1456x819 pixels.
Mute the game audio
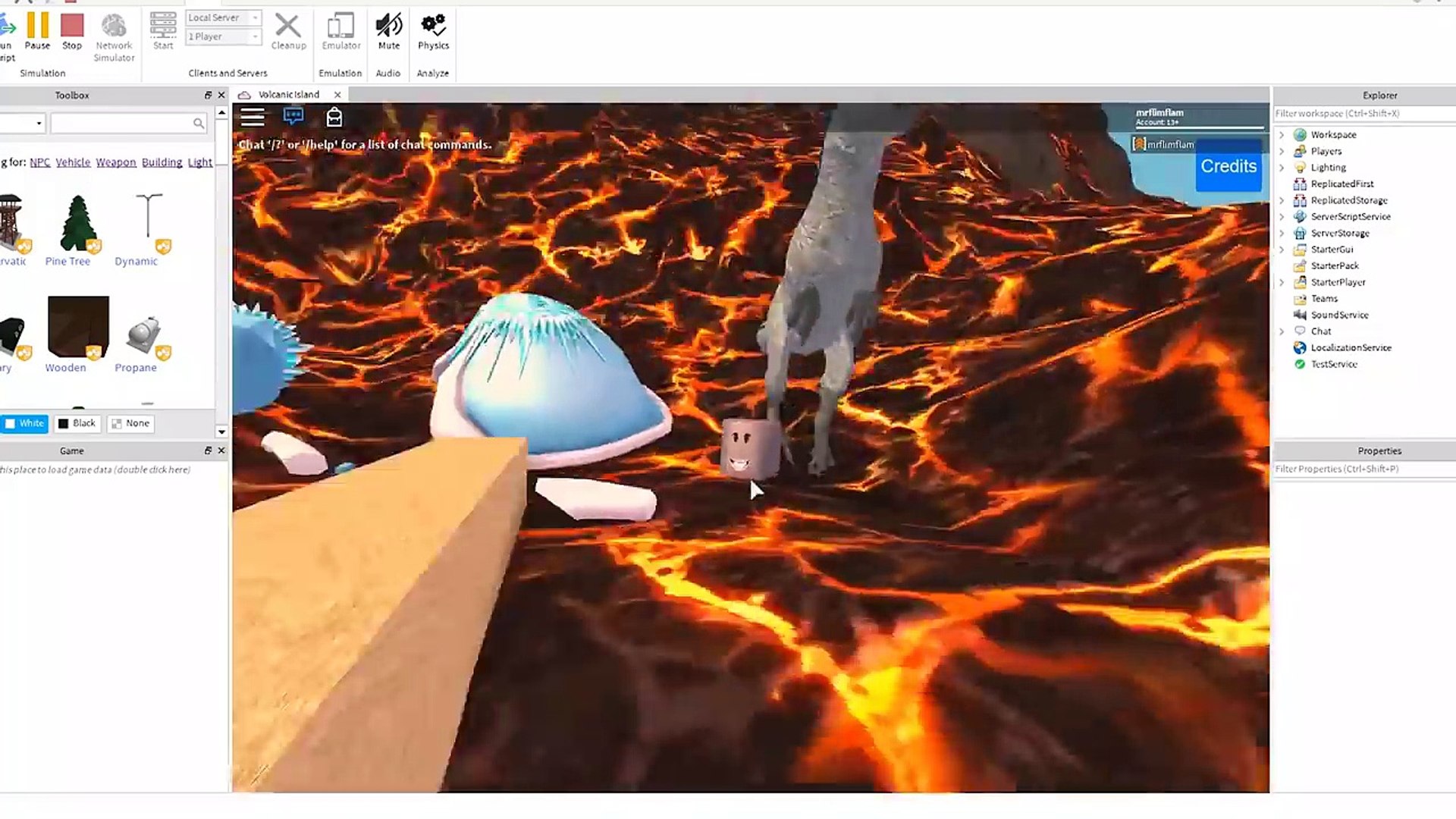coord(389,32)
